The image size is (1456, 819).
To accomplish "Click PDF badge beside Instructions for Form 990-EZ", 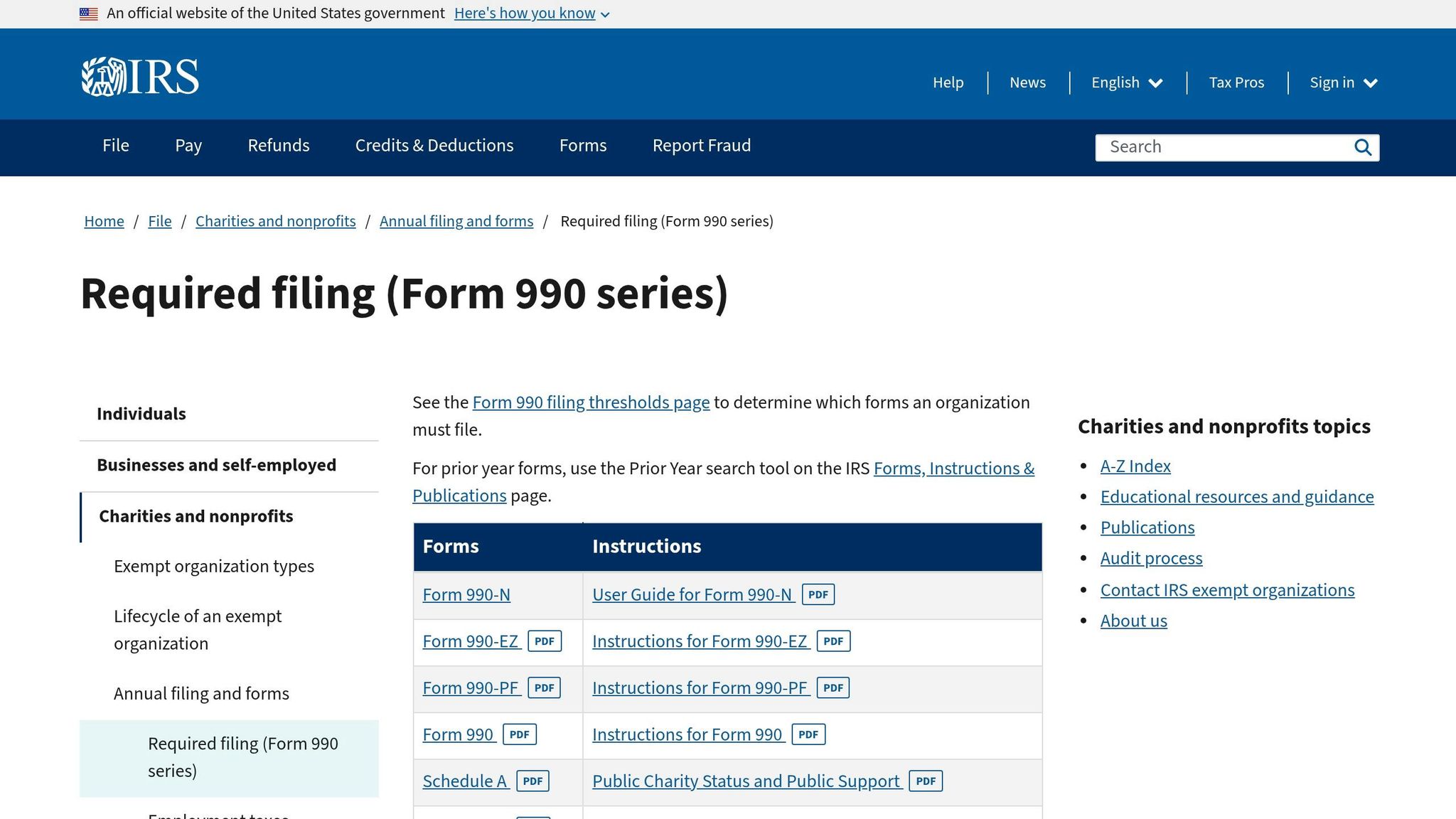I will pyautogui.click(x=833, y=641).
